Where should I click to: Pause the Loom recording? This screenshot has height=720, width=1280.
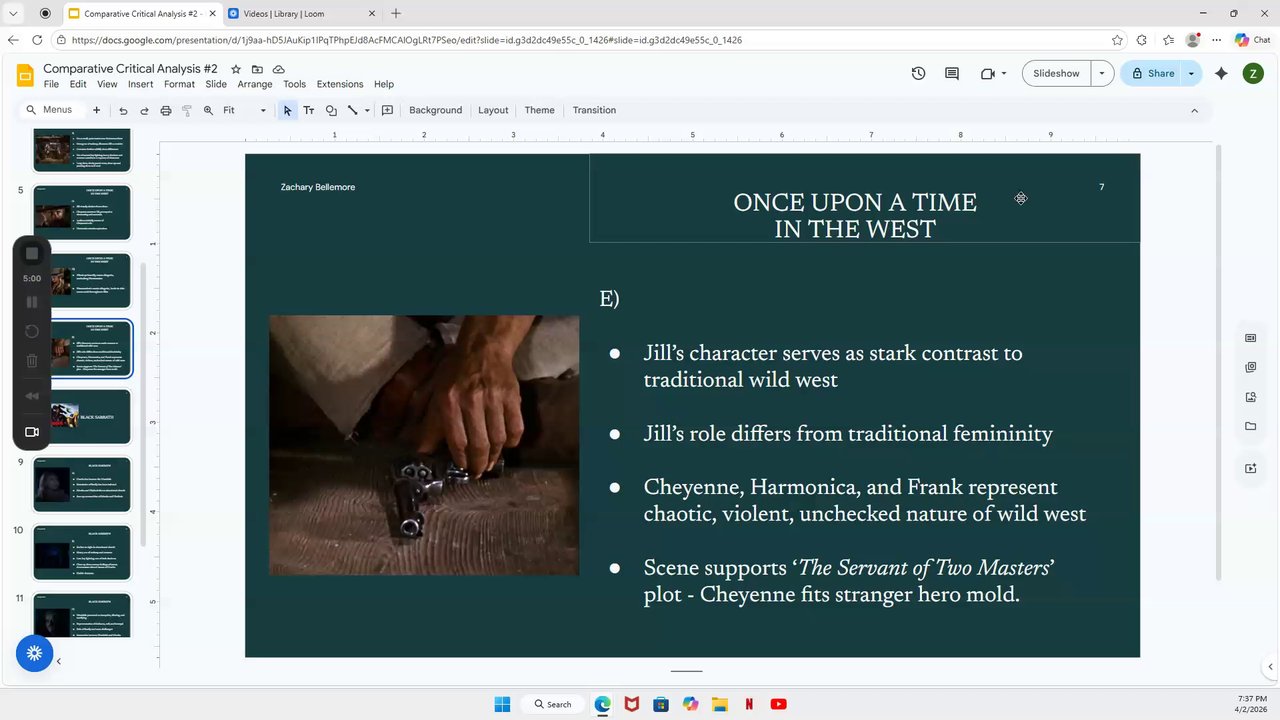[x=32, y=302]
